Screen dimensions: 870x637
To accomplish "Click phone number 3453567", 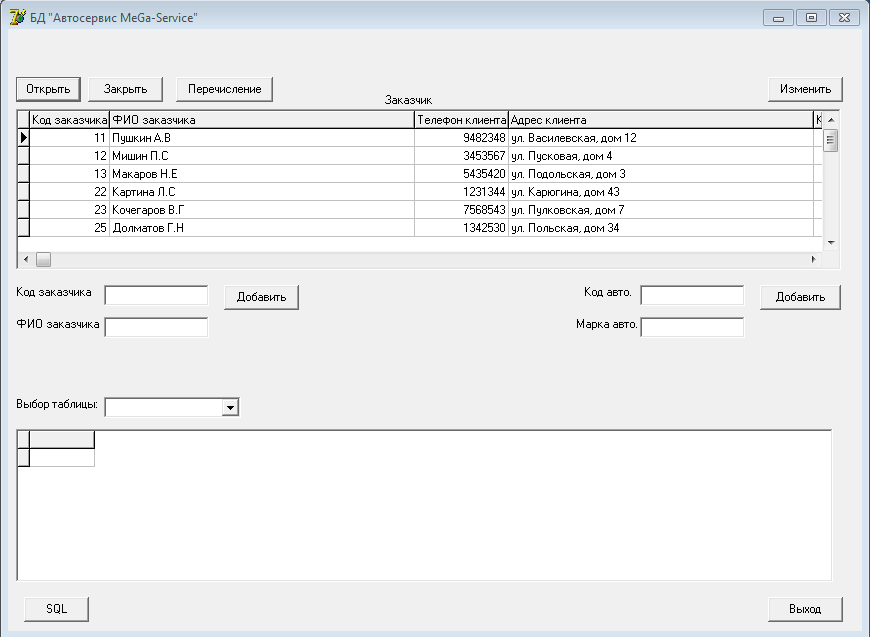I will click(461, 156).
